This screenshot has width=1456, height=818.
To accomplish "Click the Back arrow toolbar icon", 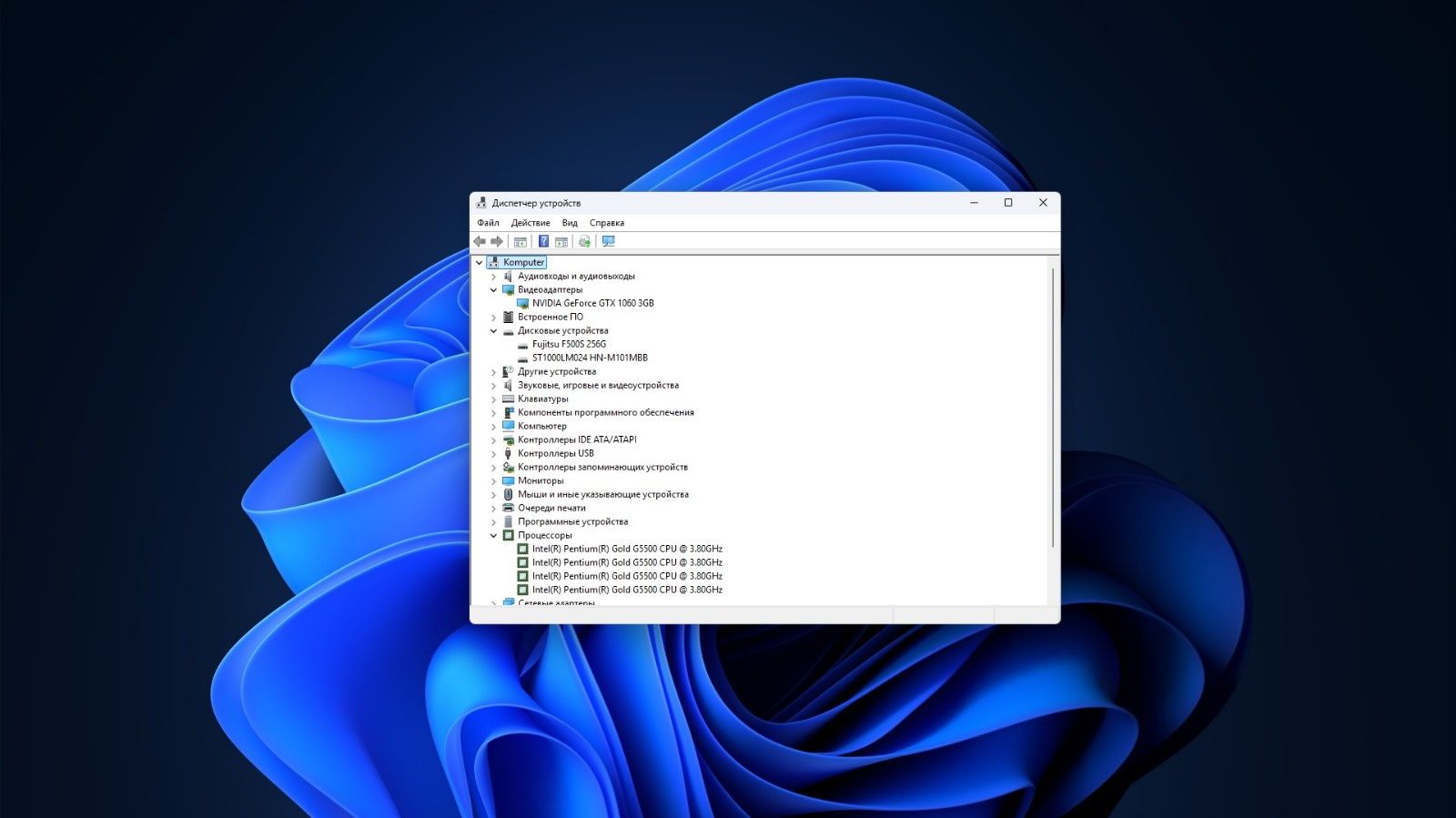I will 480,241.
